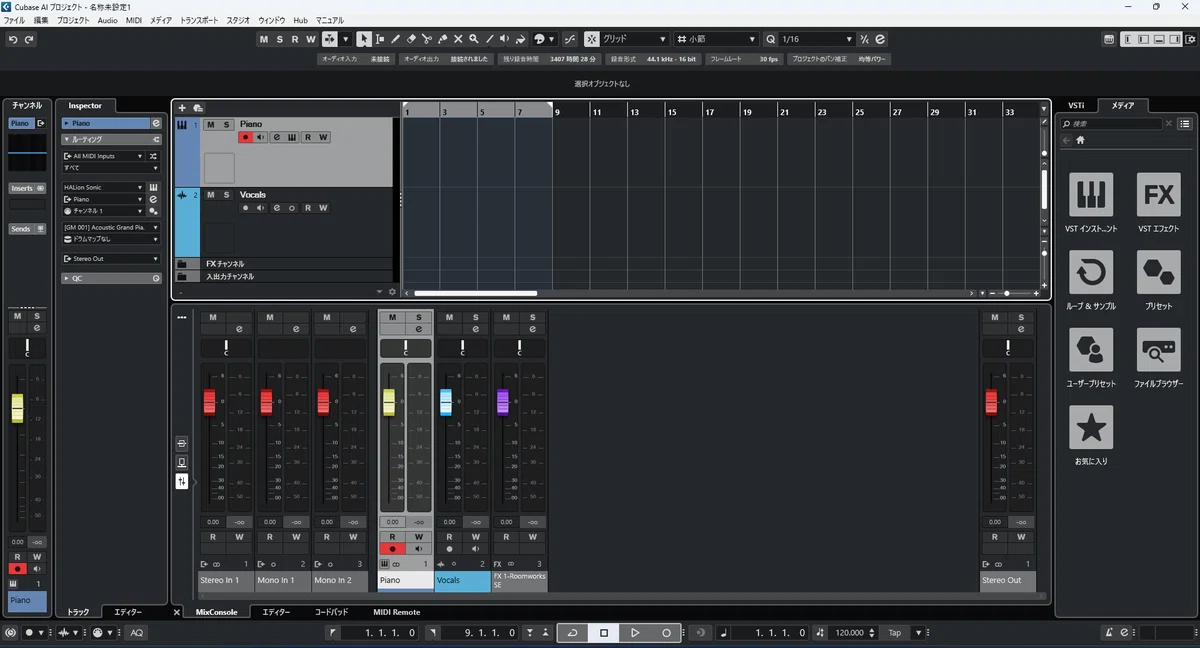Select the Range Selection tool

(380, 39)
